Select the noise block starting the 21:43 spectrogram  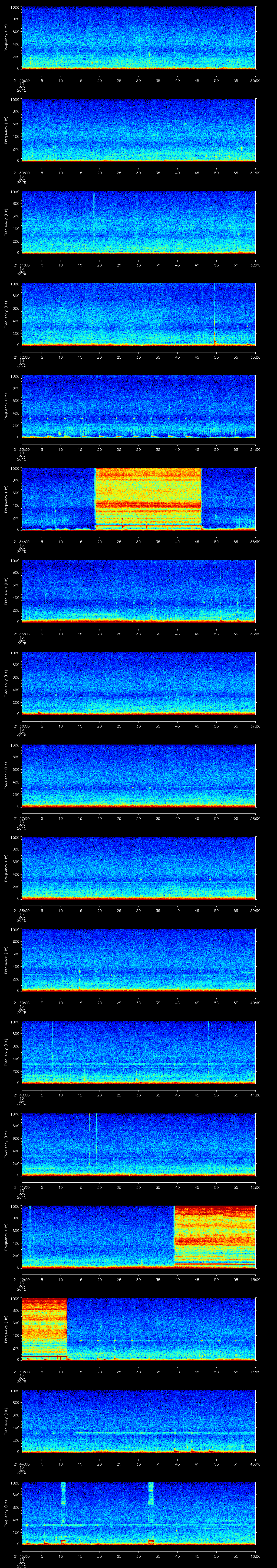[x=44, y=1328]
